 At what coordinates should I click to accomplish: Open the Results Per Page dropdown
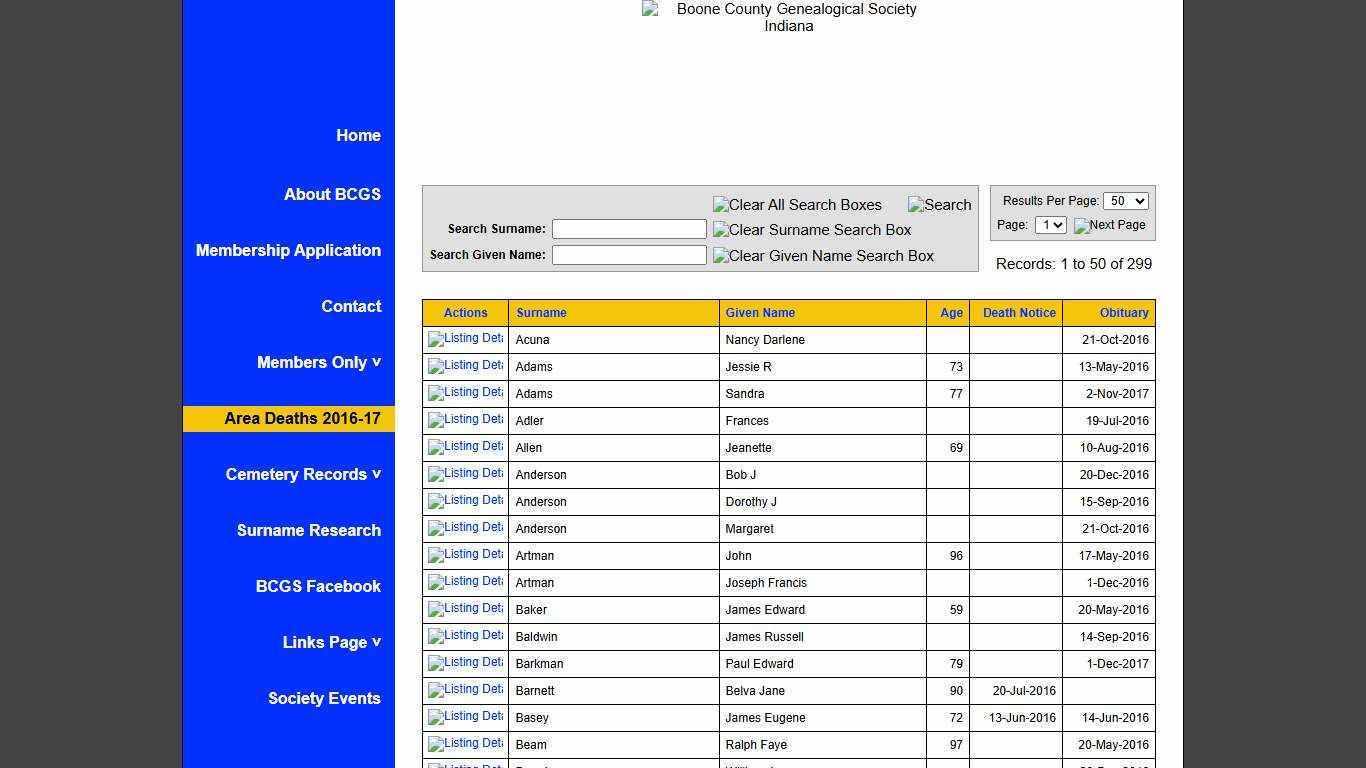[1125, 201]
